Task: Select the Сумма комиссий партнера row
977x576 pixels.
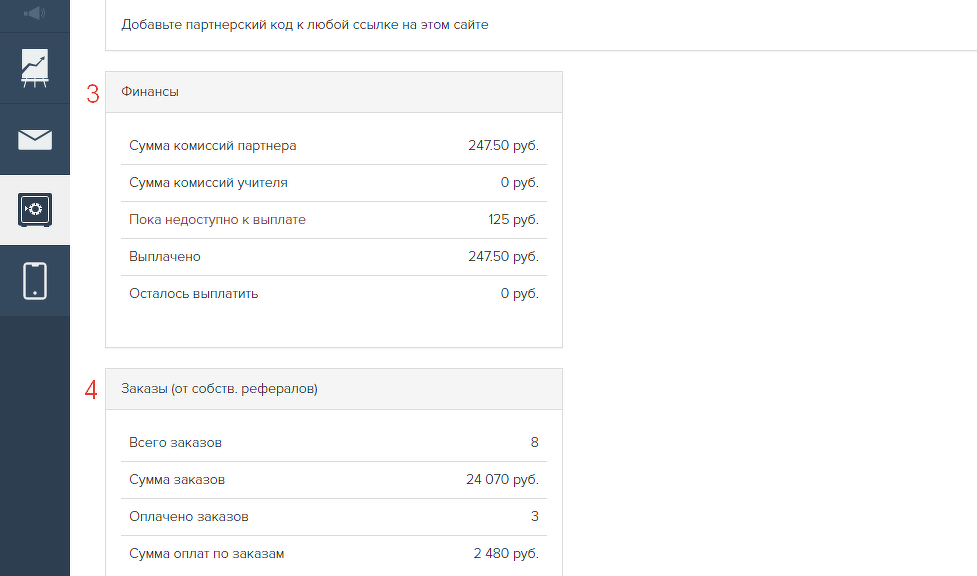Action: pos(334,146)
